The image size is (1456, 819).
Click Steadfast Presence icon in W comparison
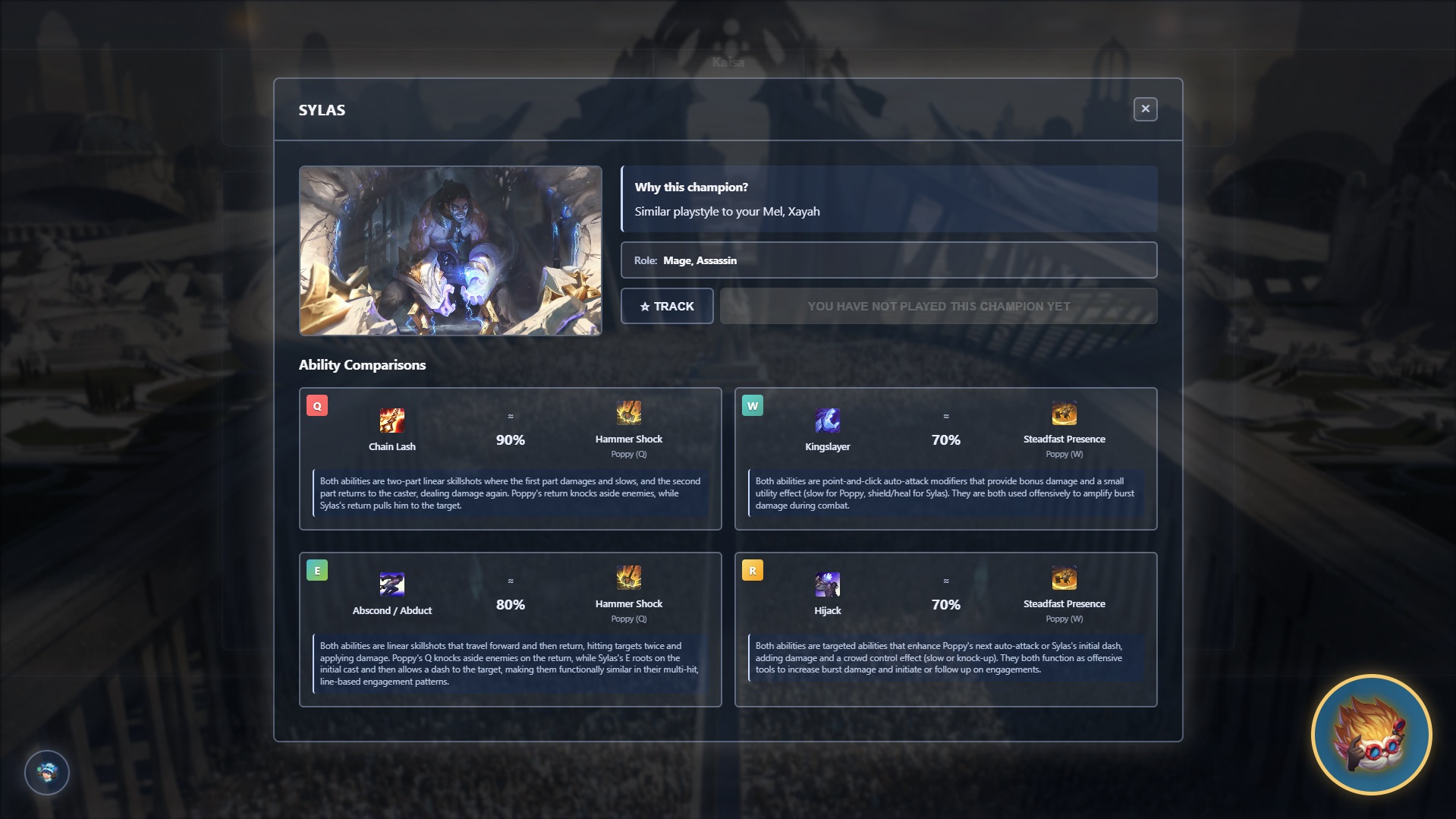click(x=1064, y=413)
